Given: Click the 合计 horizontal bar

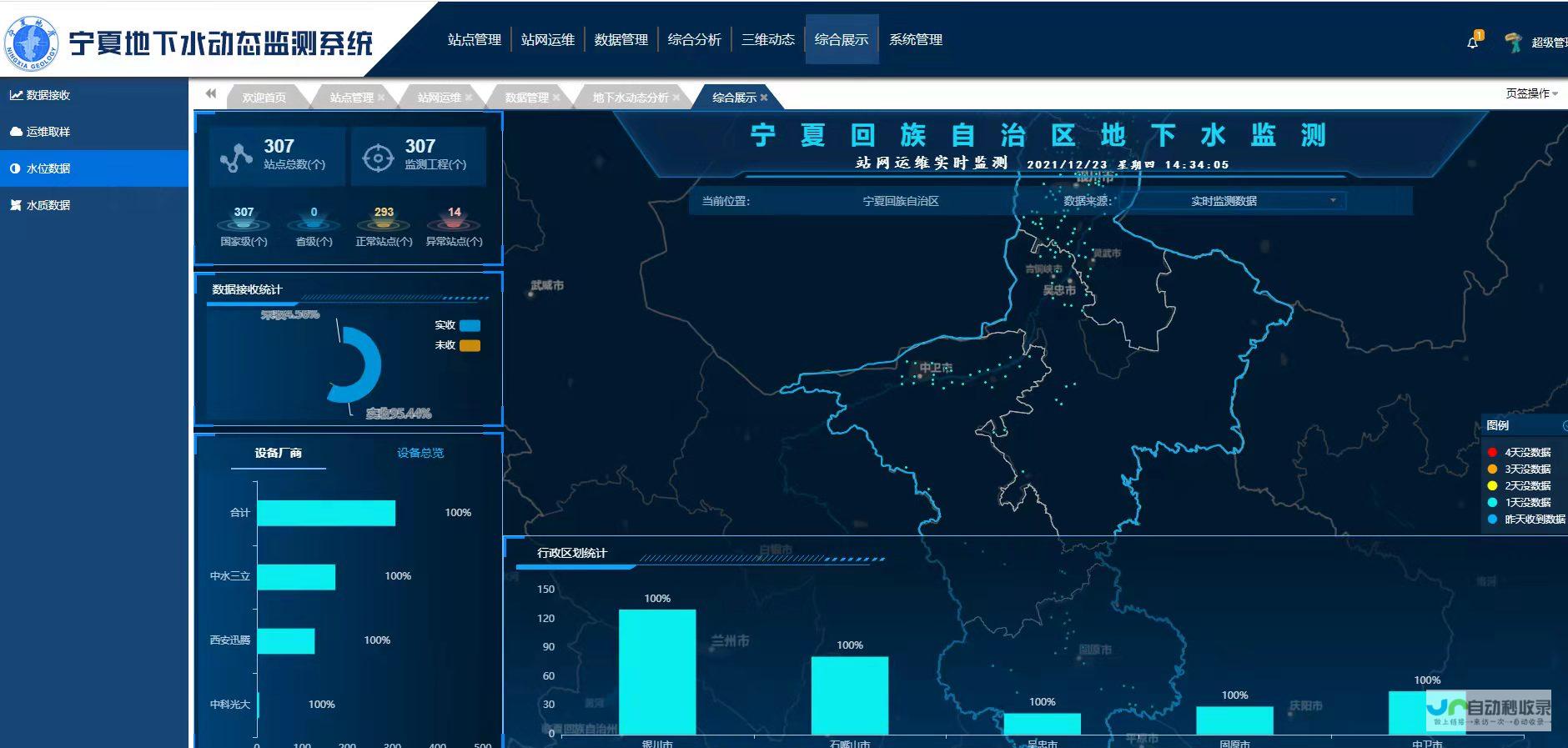Looking at the screenshot, I should [326, 513].
